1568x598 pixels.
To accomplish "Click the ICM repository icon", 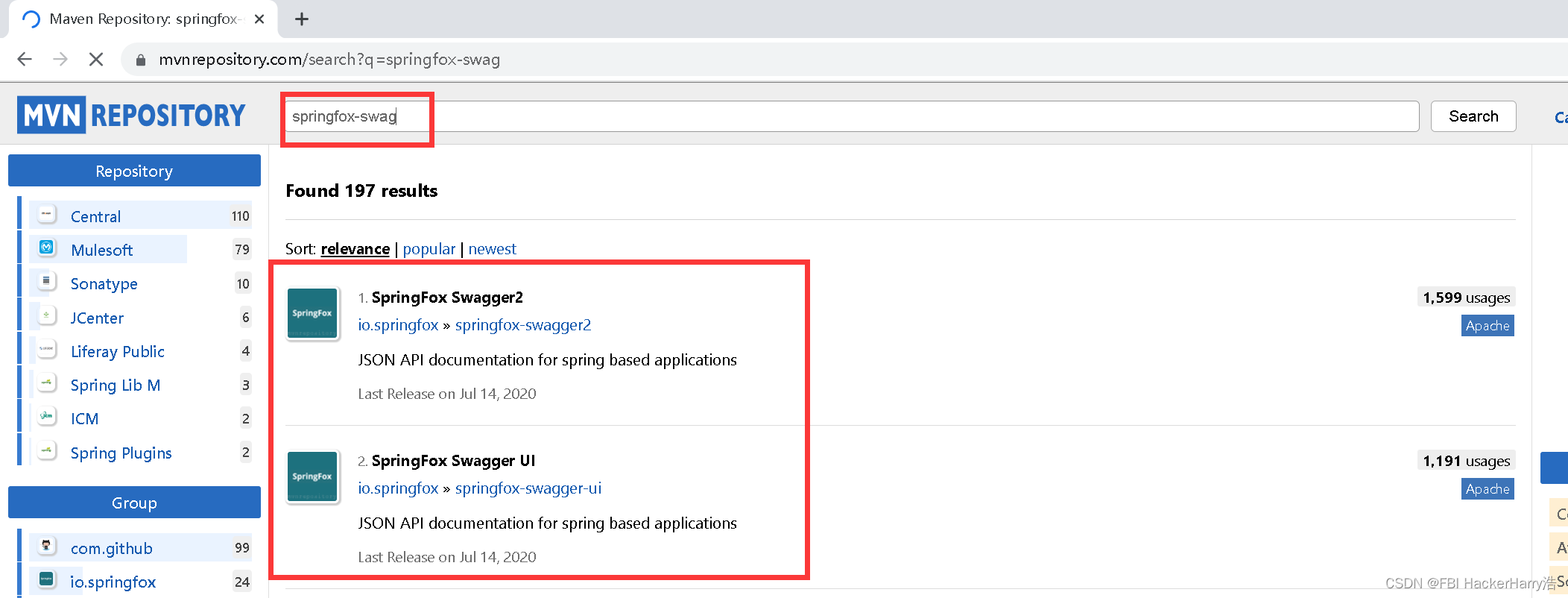I will click(47, 417).
